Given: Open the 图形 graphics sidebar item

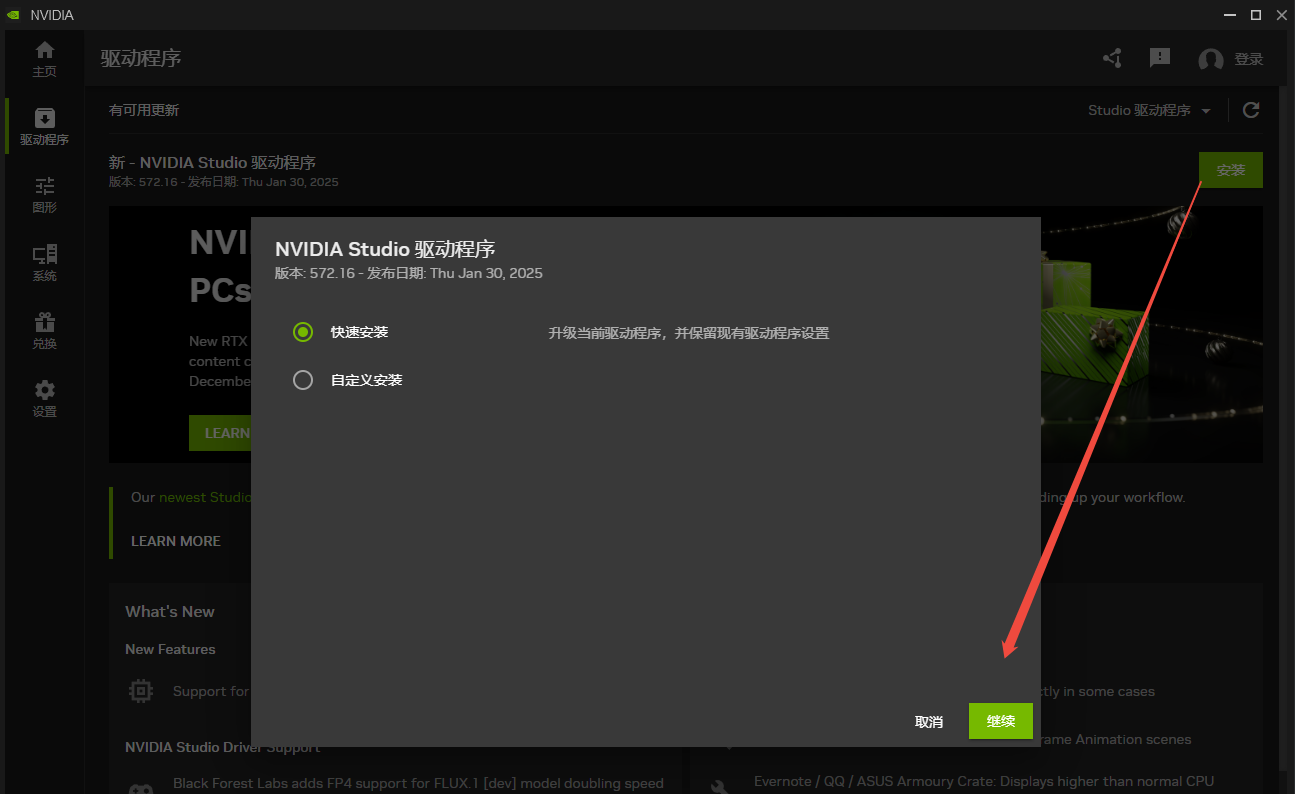Looking at the screenshot, I should point(44,195).
